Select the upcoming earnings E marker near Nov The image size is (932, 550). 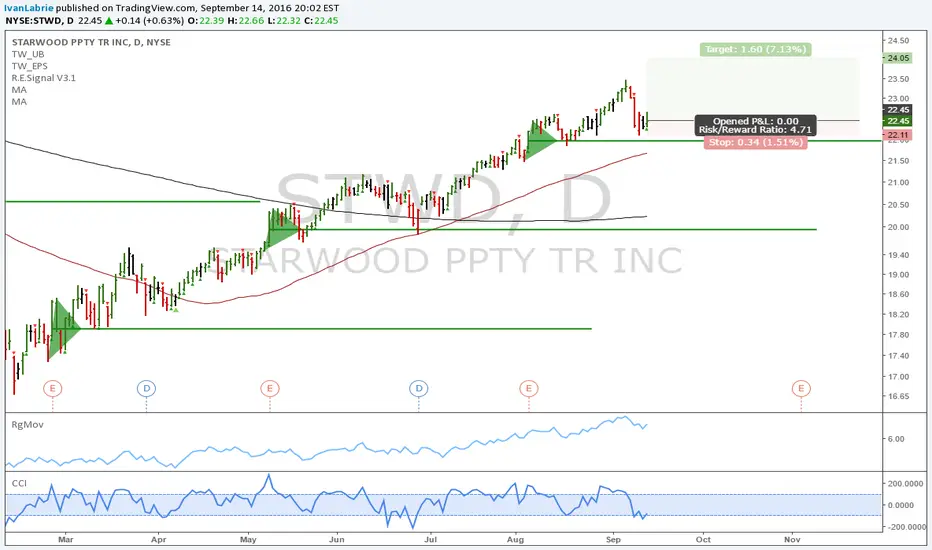801,389
